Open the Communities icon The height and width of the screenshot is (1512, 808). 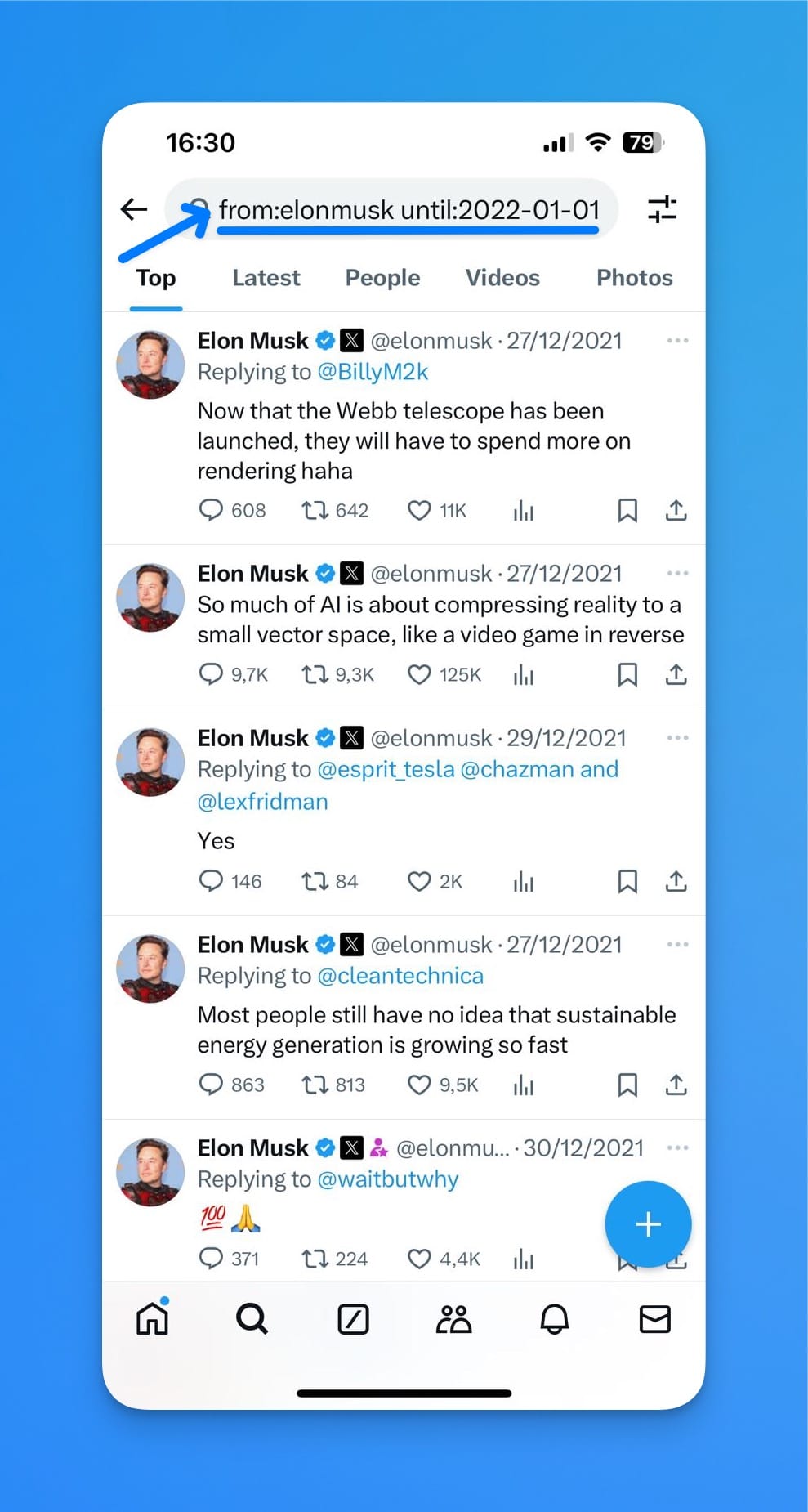453,1318
